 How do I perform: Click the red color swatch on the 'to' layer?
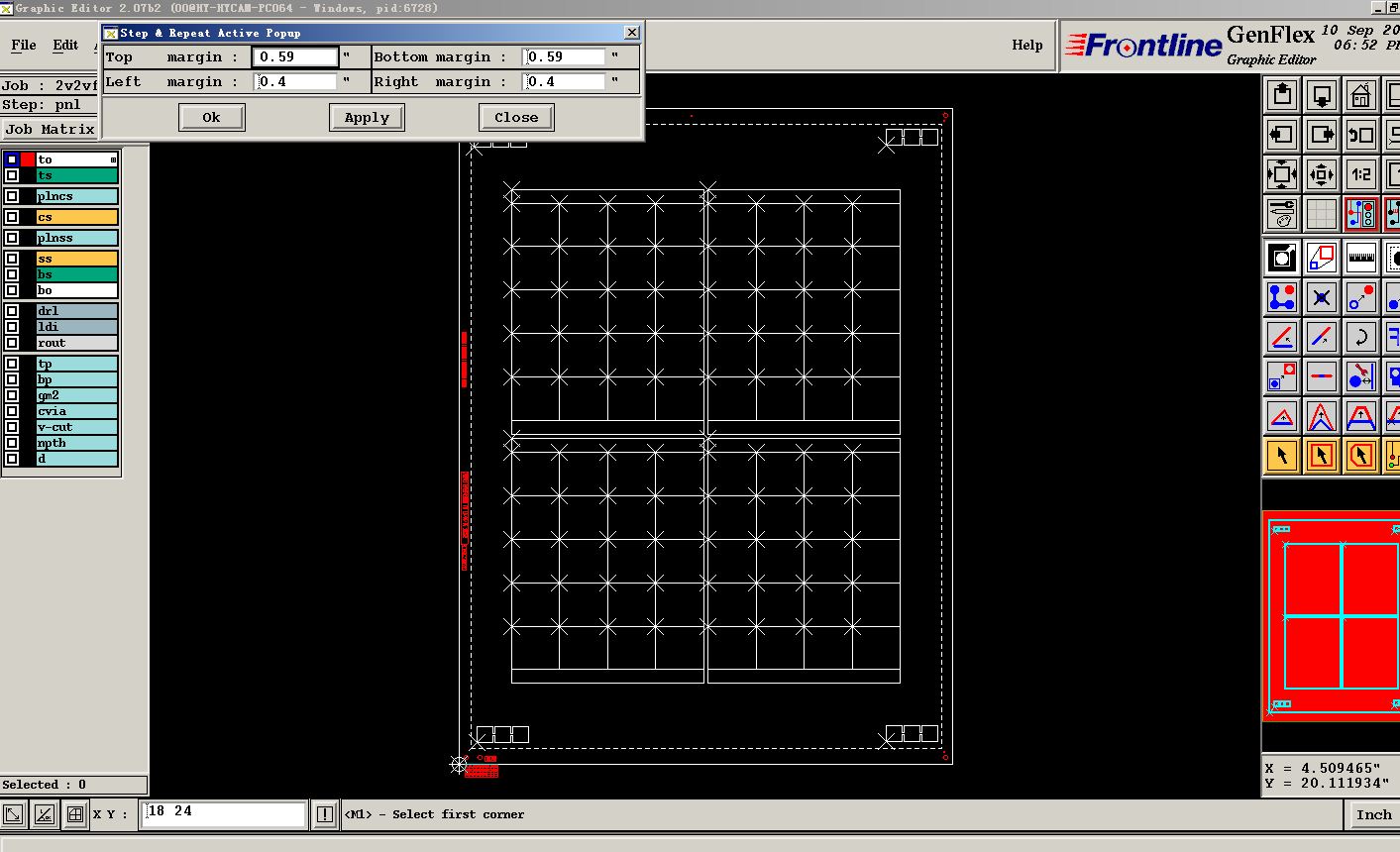pyautogui.click(x=28, y=160)
